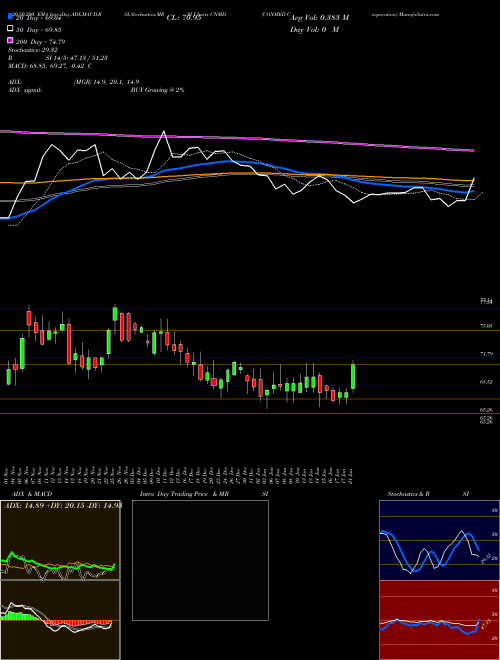Viewport: 500px width, 660px height.
Task: Click 'Intra Day Trading Price & MR' panel title
Action: tap(184, 494)
